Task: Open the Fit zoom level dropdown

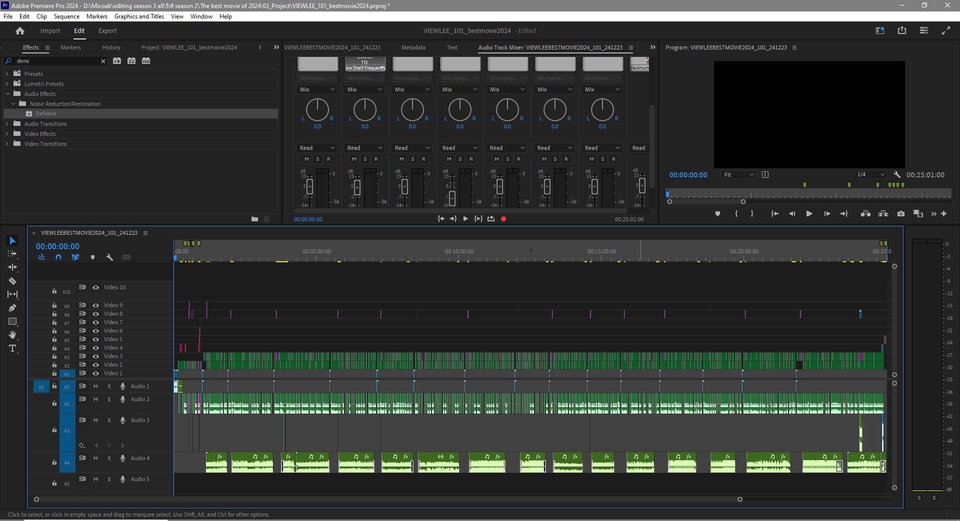Action: 740,174
